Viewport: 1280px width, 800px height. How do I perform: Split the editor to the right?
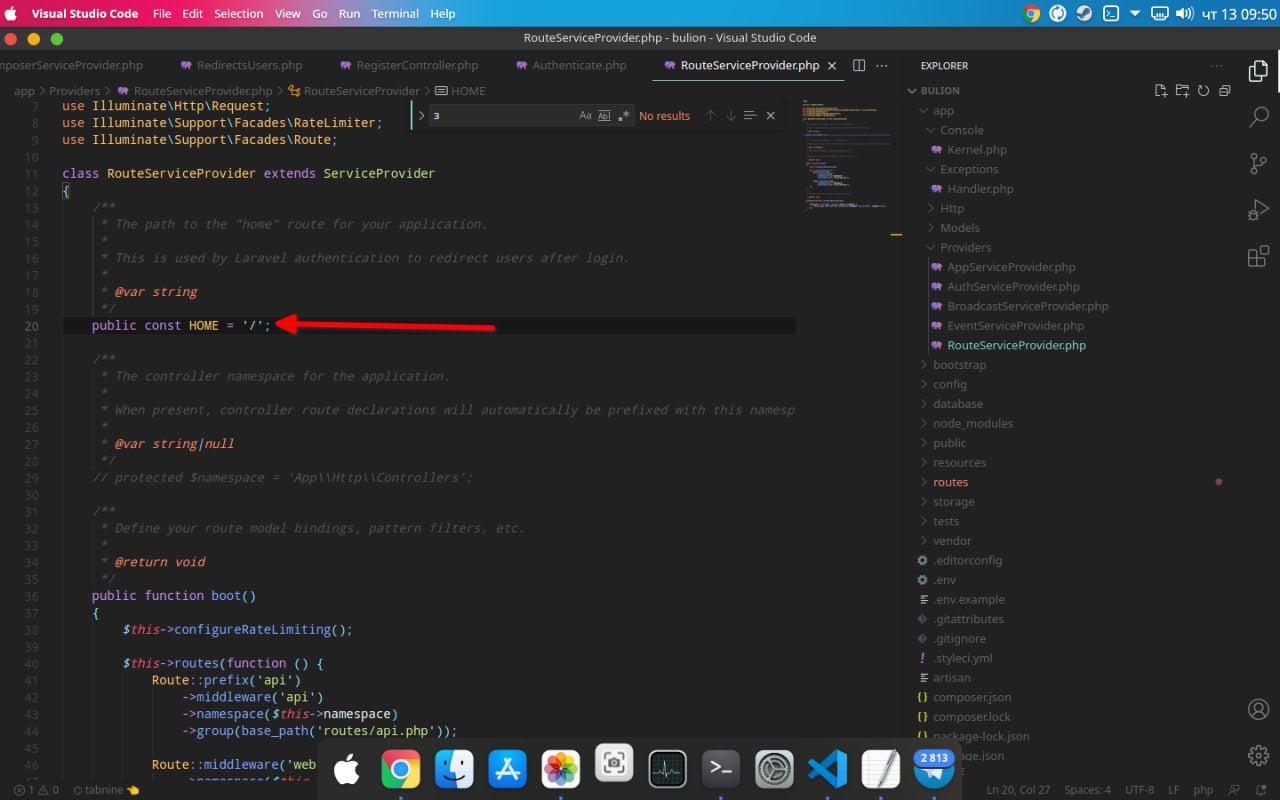tap(859, 66)
